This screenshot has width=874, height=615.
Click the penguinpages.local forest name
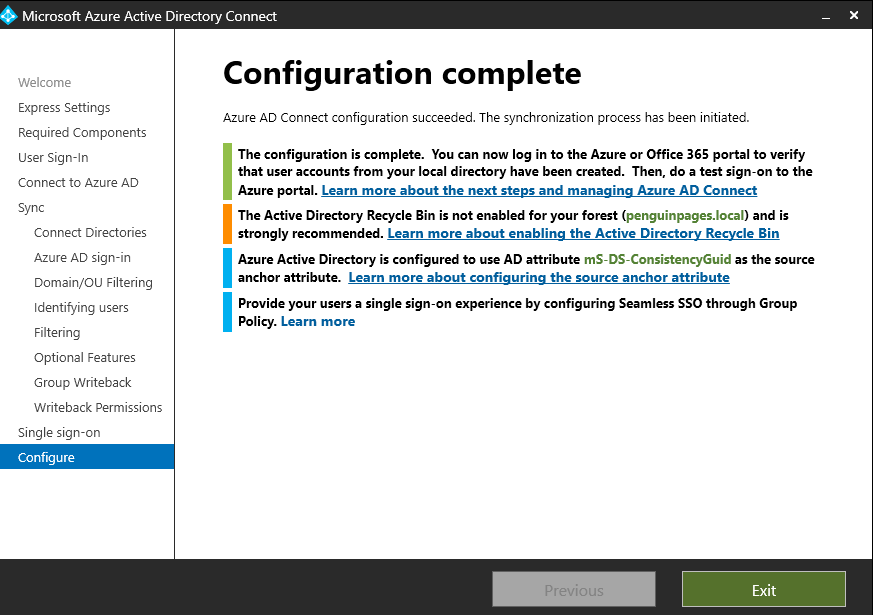click(x=685, y=215)
